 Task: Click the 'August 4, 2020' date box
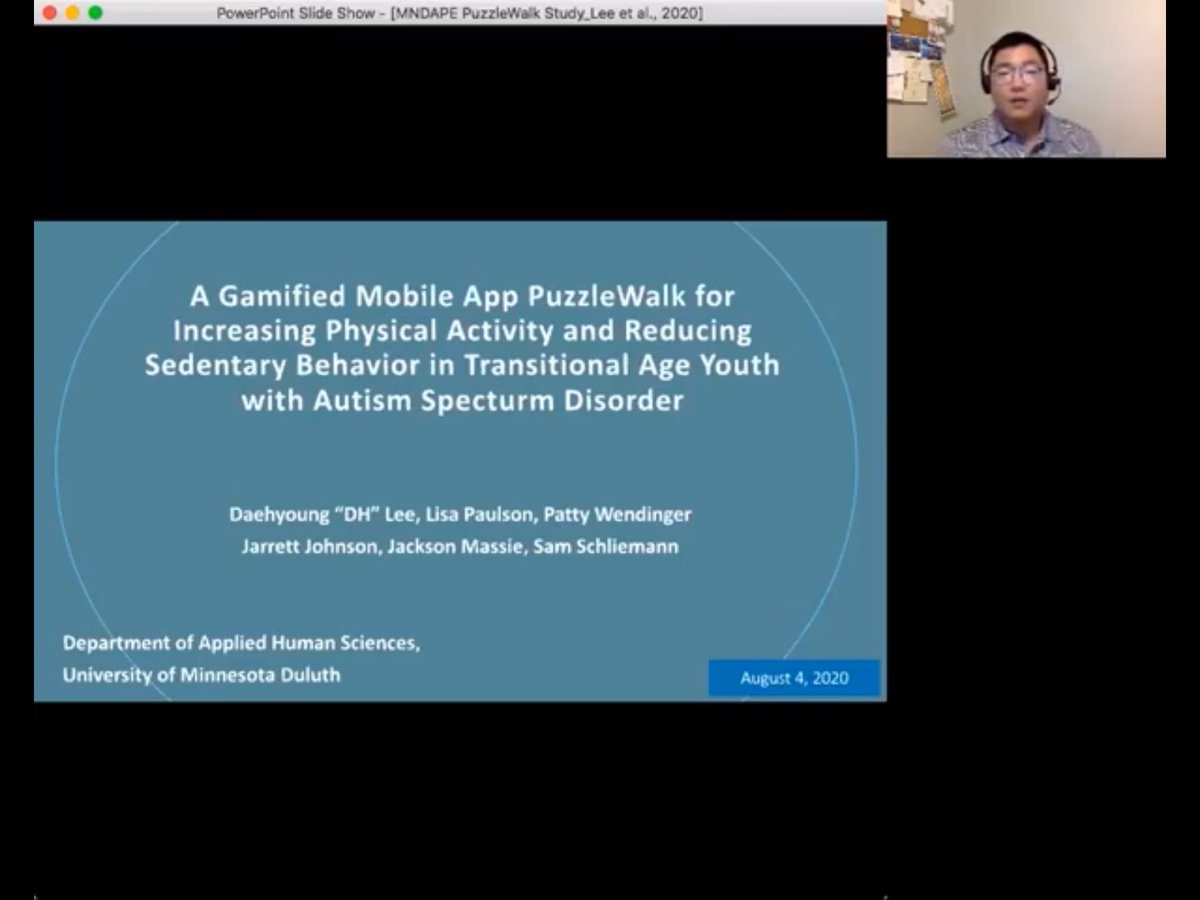coord(794,678)
